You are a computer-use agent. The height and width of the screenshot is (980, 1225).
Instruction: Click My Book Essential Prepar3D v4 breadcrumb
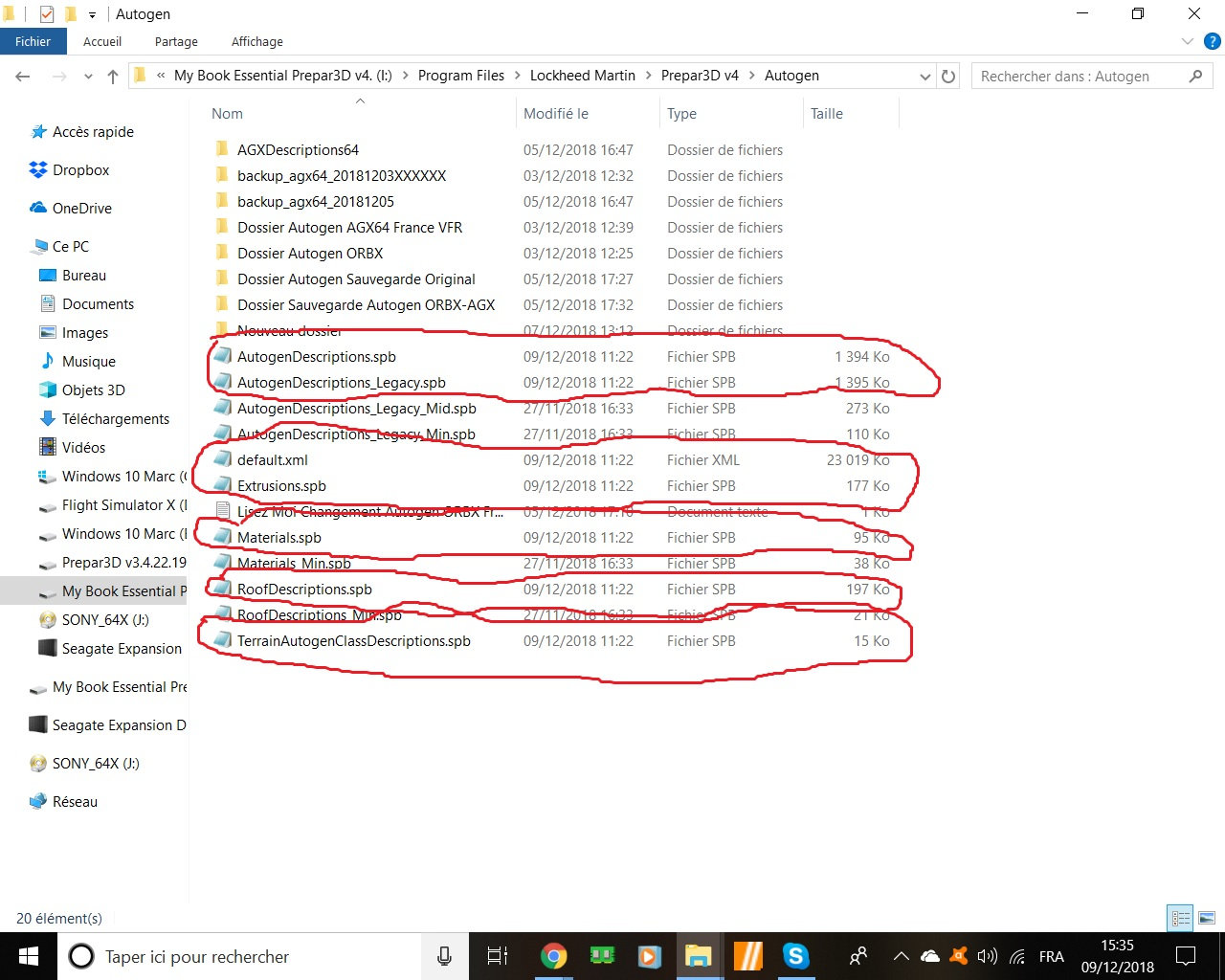283,76
